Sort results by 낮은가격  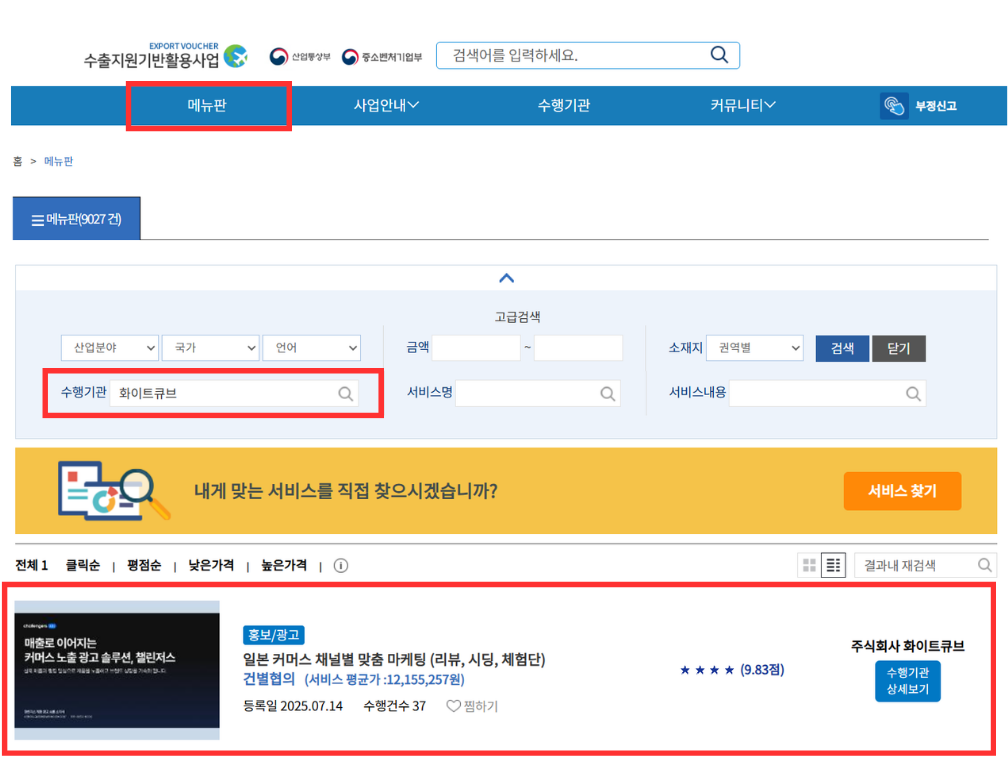[x=211, y=566]
